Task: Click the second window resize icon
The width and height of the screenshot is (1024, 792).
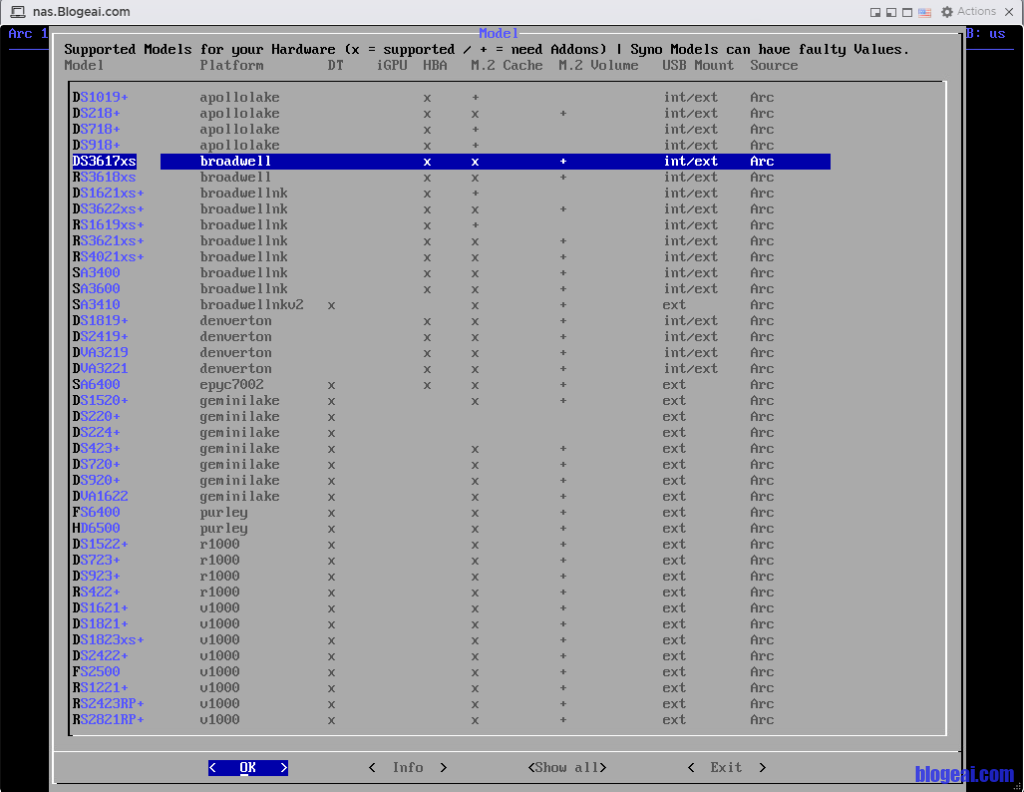Action: [891, 12]
